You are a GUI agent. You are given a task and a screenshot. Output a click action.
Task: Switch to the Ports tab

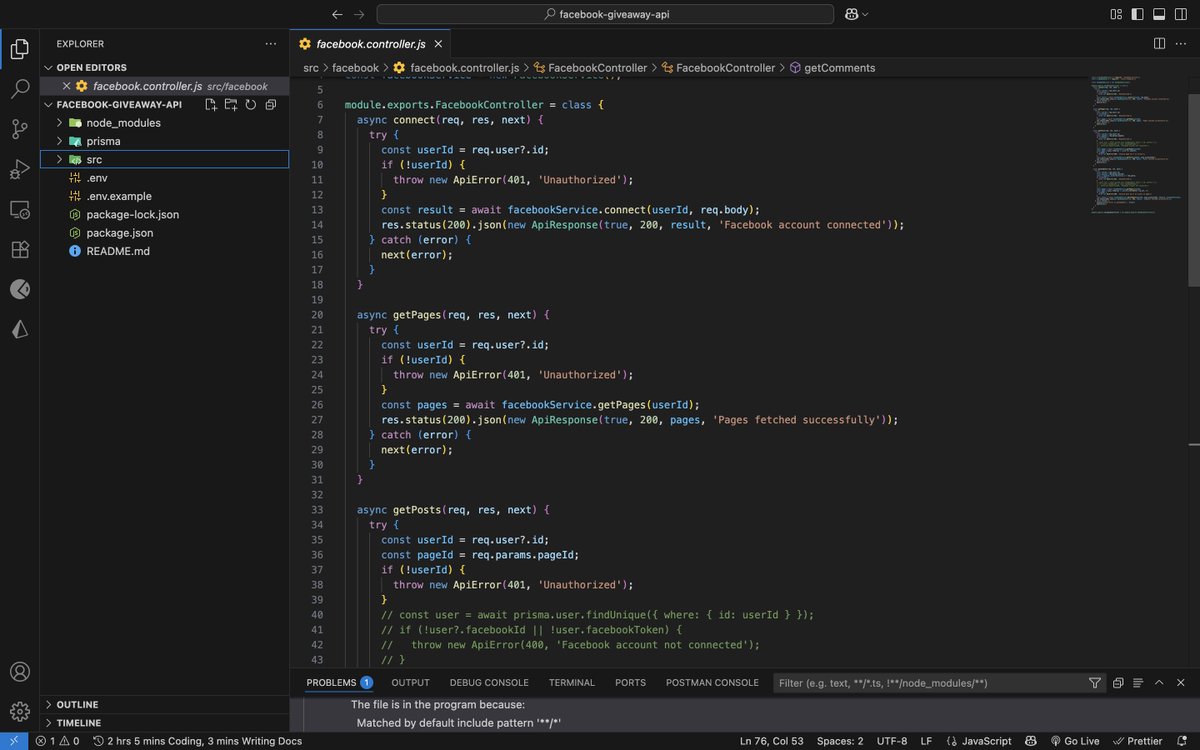630,682
